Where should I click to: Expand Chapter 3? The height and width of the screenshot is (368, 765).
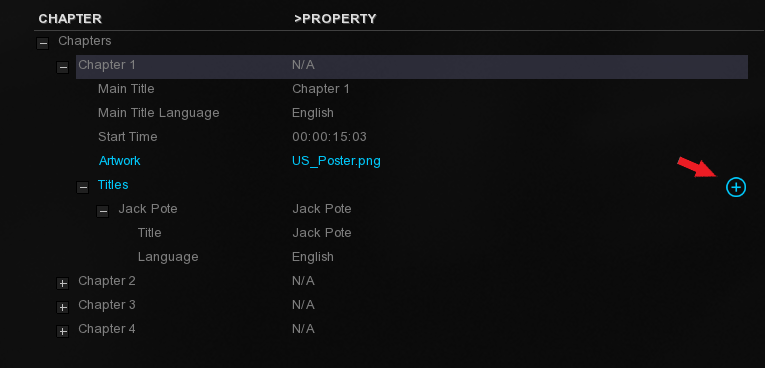(x=62, y=307)
